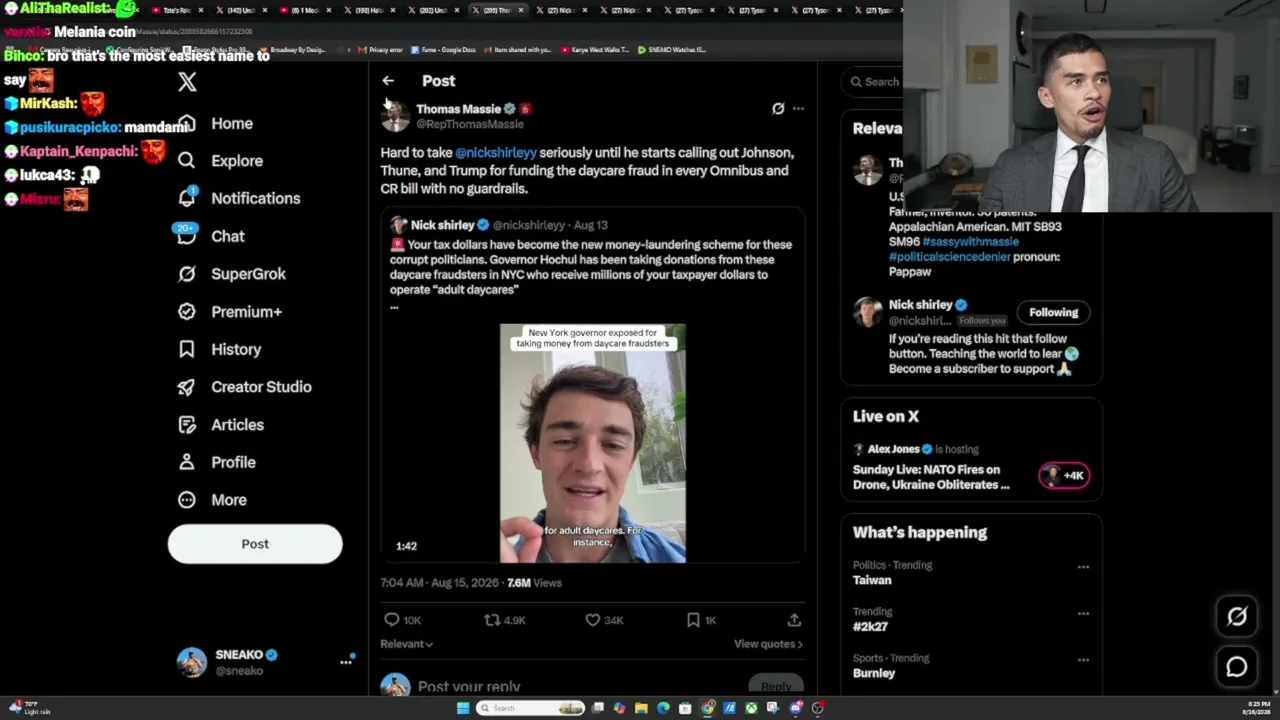1280x720 pixels.
Task: Open File Explorer from the taskbar
Action: (x=641, y=708)
